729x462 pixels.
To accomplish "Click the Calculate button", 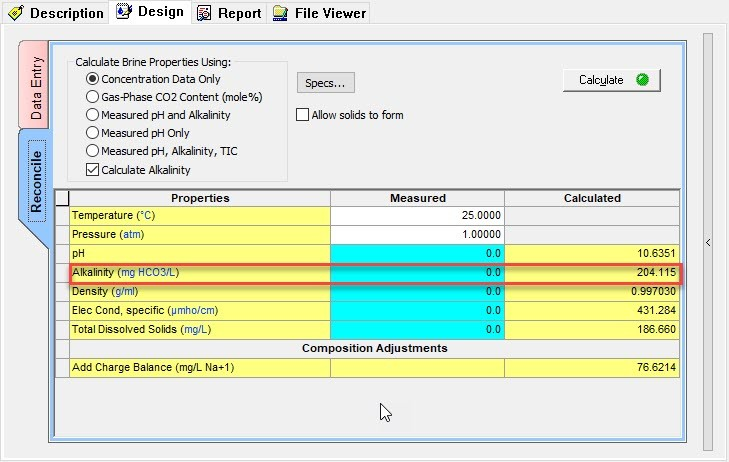I will 611,80.
